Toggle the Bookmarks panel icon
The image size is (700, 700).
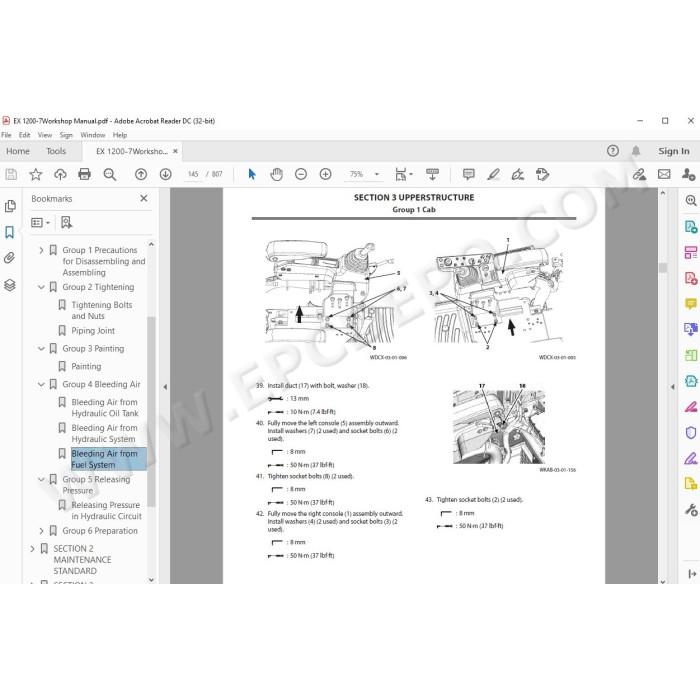9,232
